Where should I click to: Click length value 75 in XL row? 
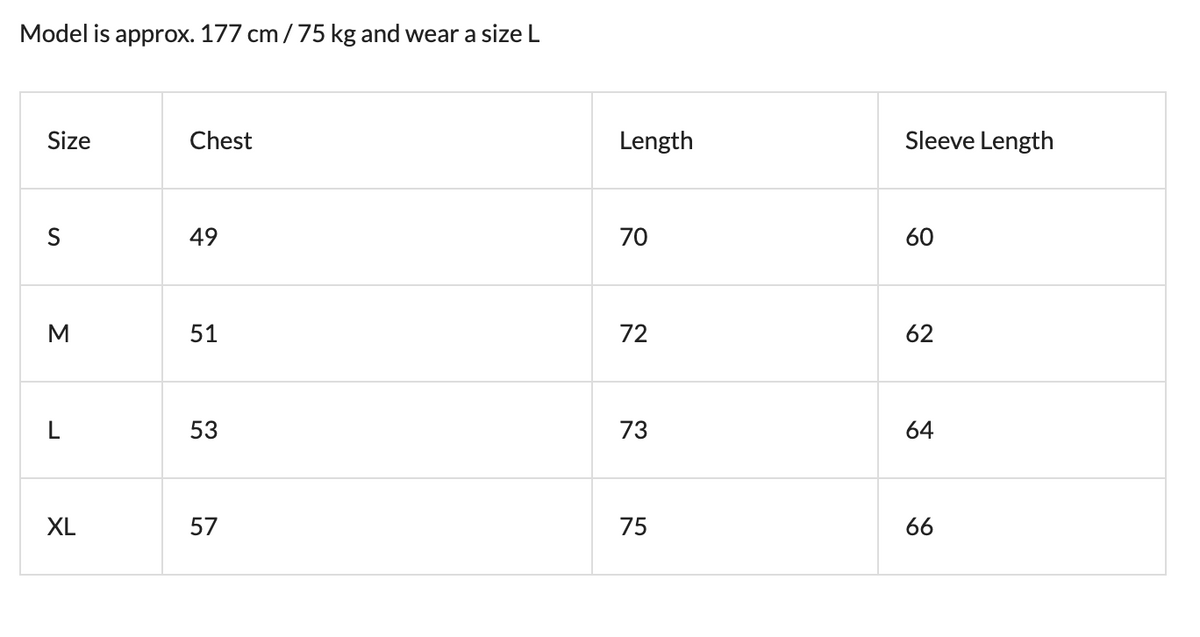[x=633, y=527]
